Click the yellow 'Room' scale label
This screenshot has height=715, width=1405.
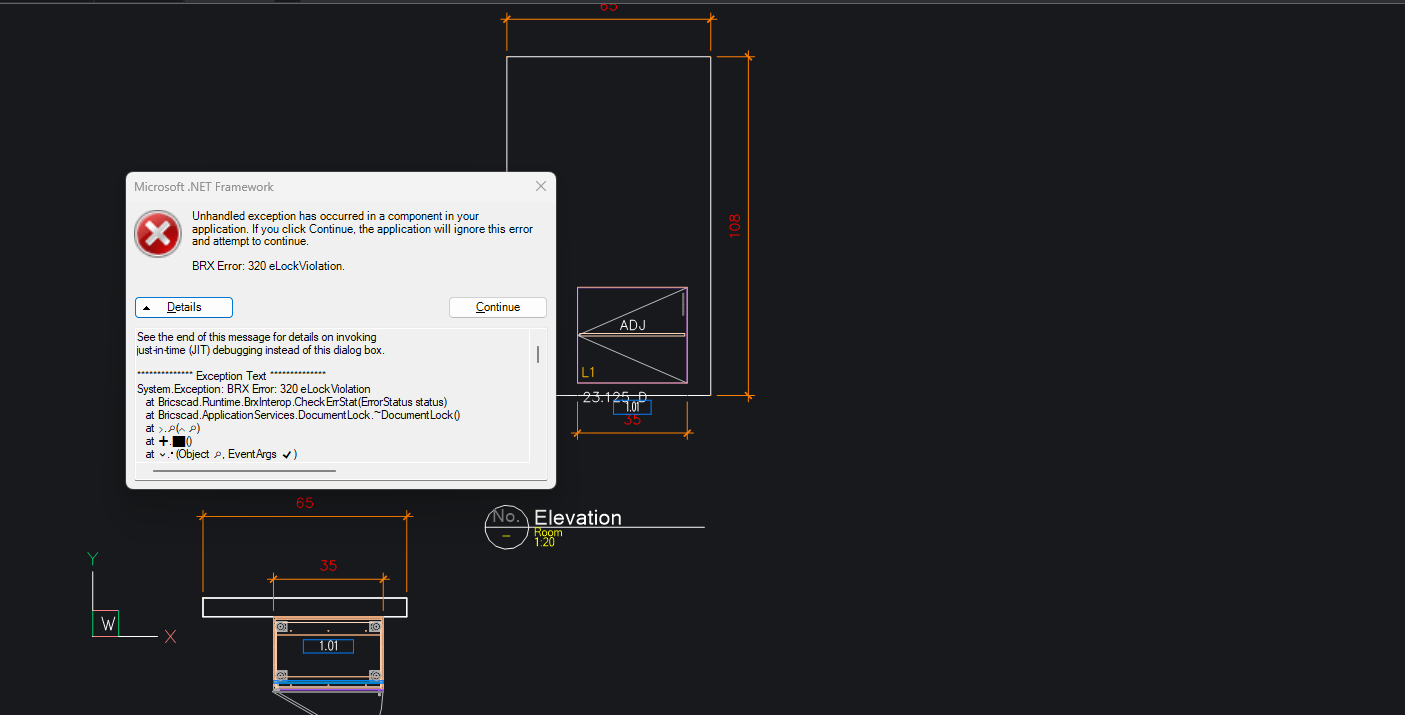coord(548,533)
